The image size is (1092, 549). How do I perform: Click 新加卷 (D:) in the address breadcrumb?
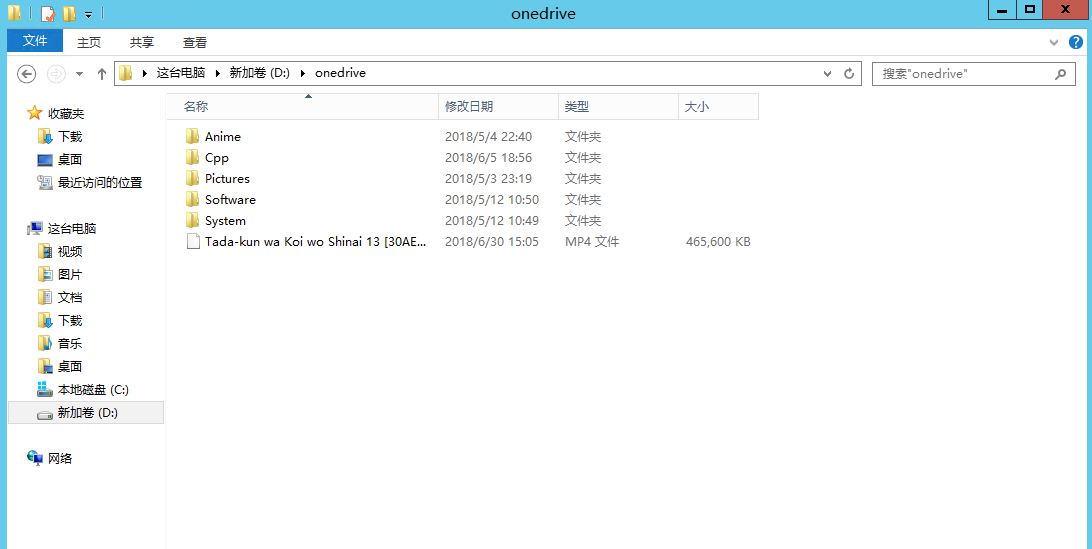click(259, 73)
